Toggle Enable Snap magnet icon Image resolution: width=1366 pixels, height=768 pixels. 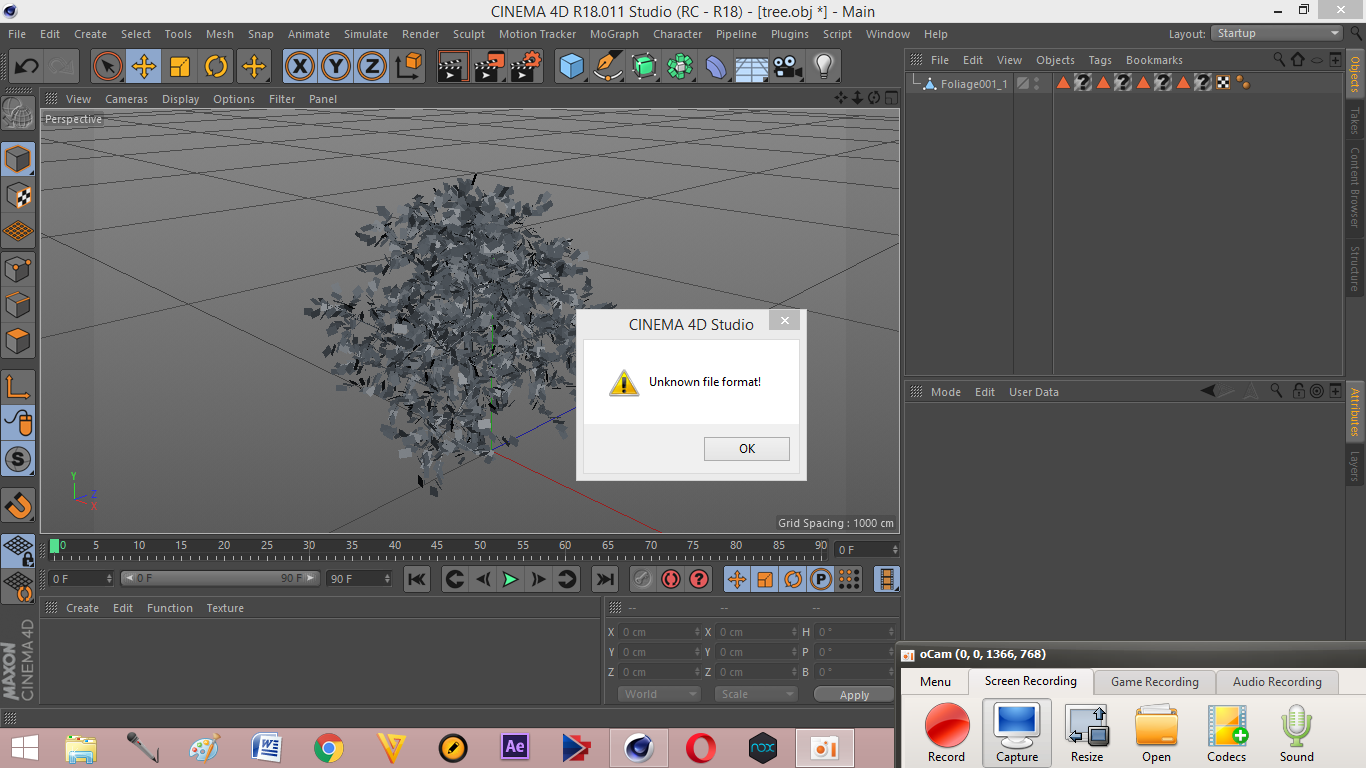pyautogui.click(x=18, y=506)
